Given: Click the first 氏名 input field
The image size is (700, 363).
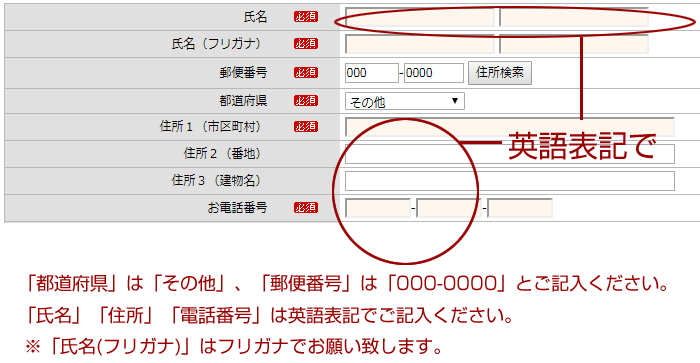Looking at the screenshot, I should 420,17.
